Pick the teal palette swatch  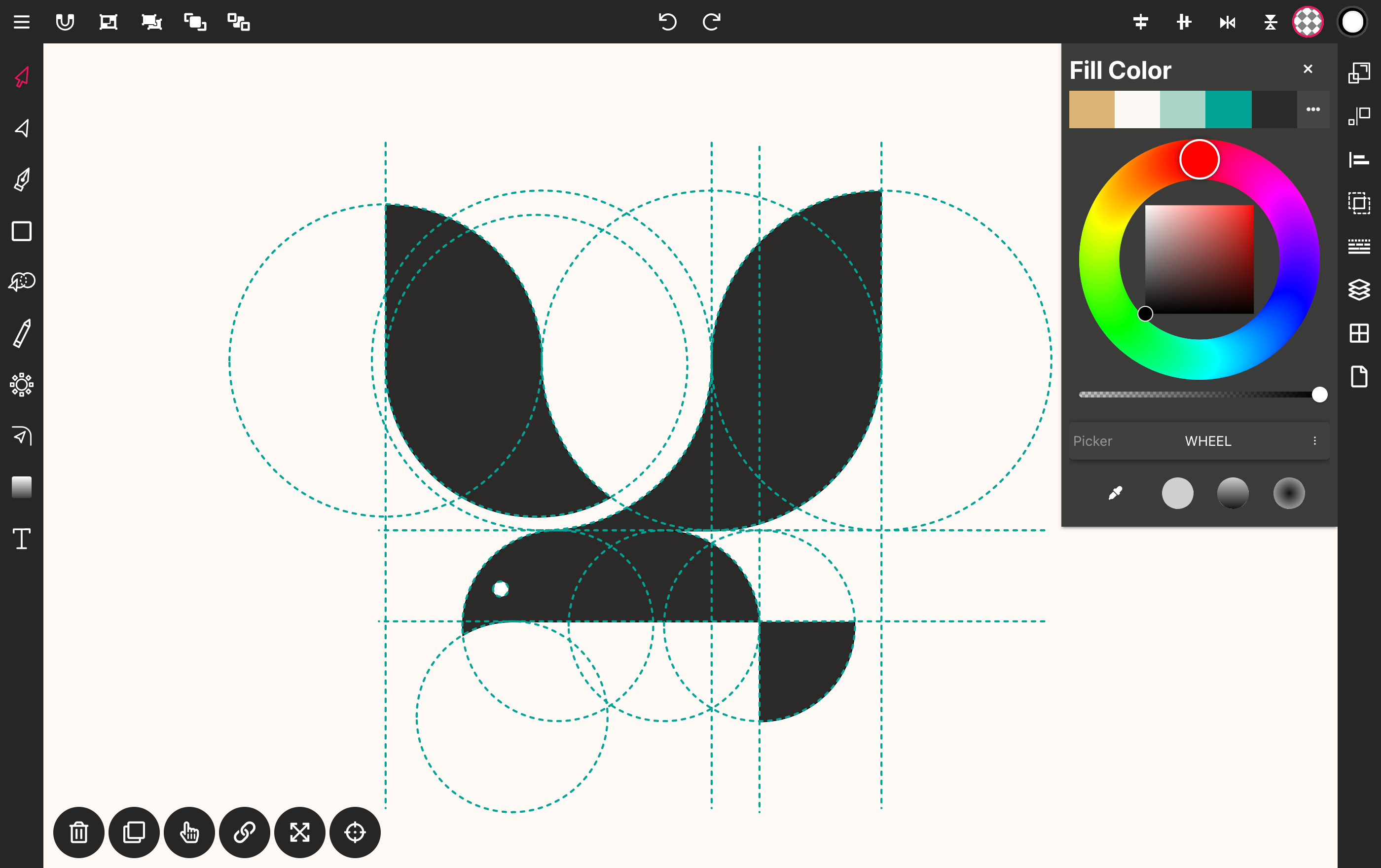1228,109
